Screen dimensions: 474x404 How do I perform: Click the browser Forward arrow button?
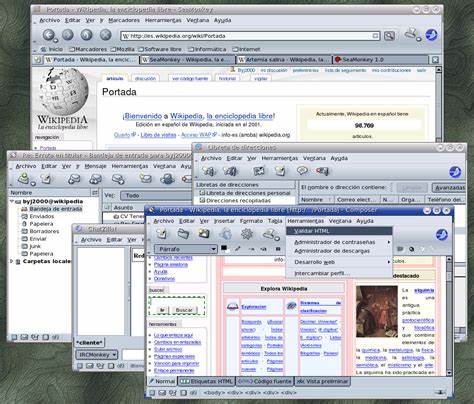[68, 34]
